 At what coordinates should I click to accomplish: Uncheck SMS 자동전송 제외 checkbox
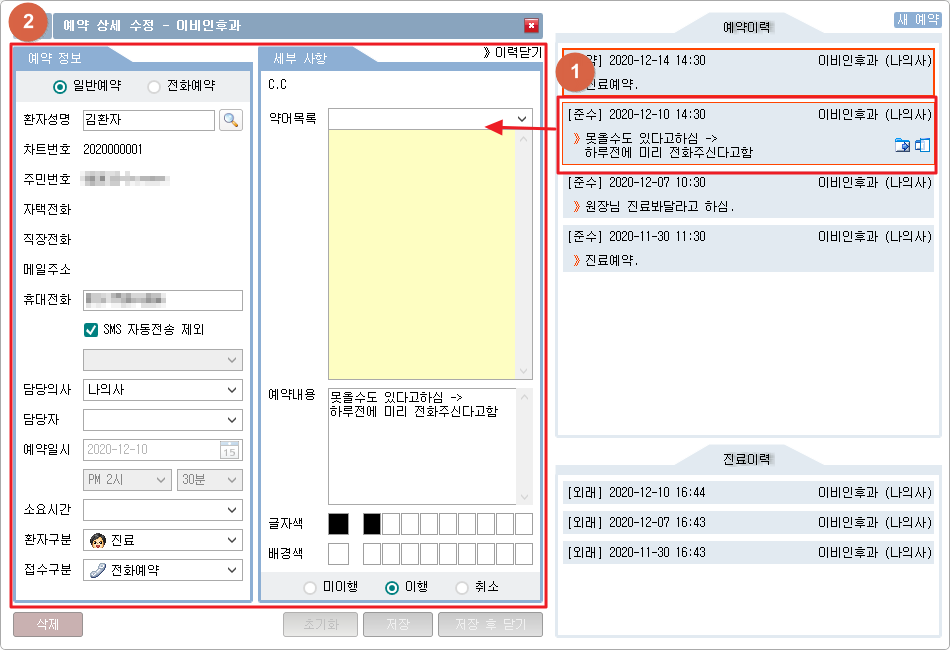(x=91, y=329)
